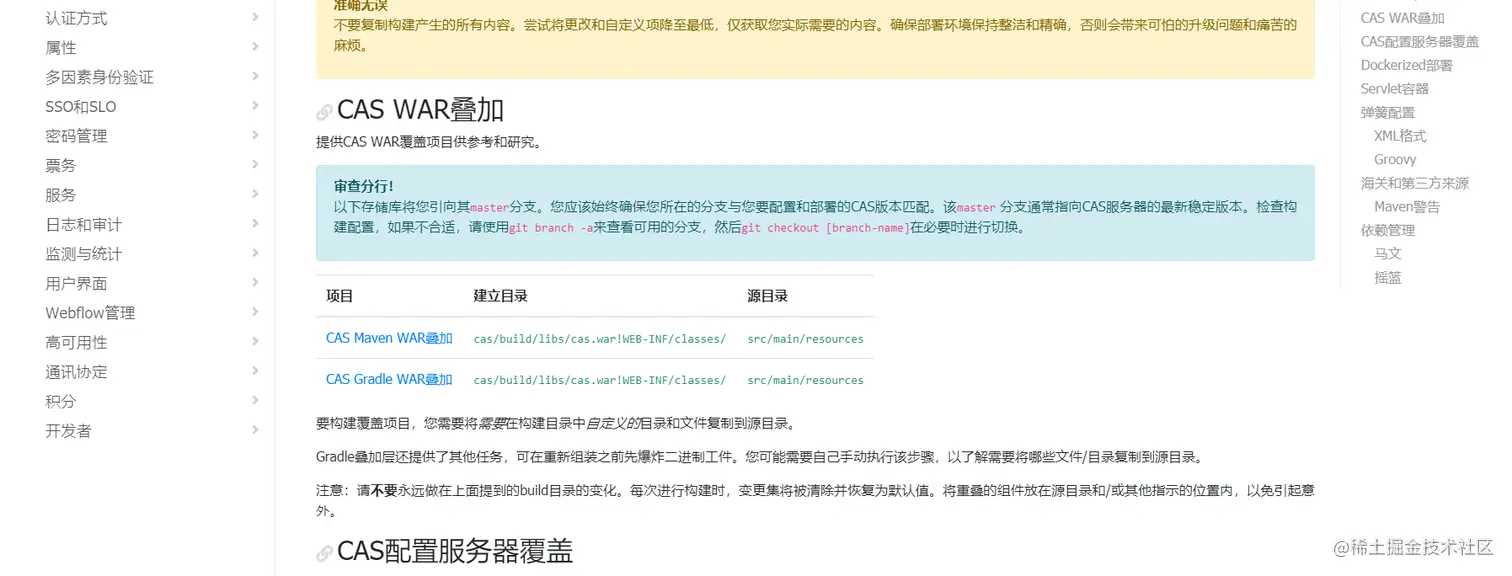
Task: Expand the 属性 sidebar chevron
Action: [256, 47]
